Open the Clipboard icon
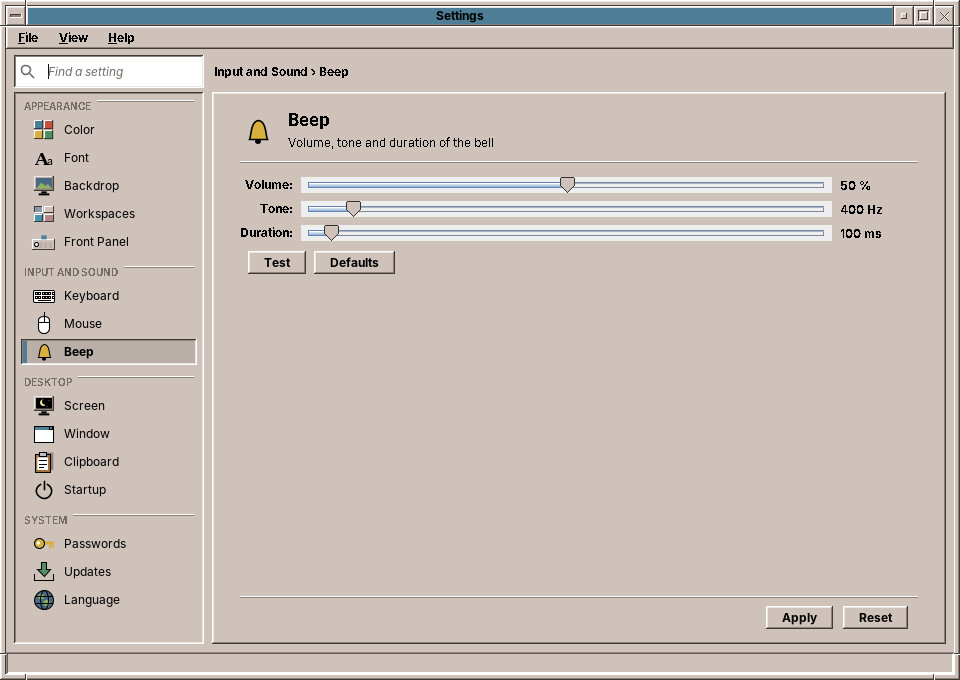The height and width of the screenshot is (680, 960). (x=43, y=462)
